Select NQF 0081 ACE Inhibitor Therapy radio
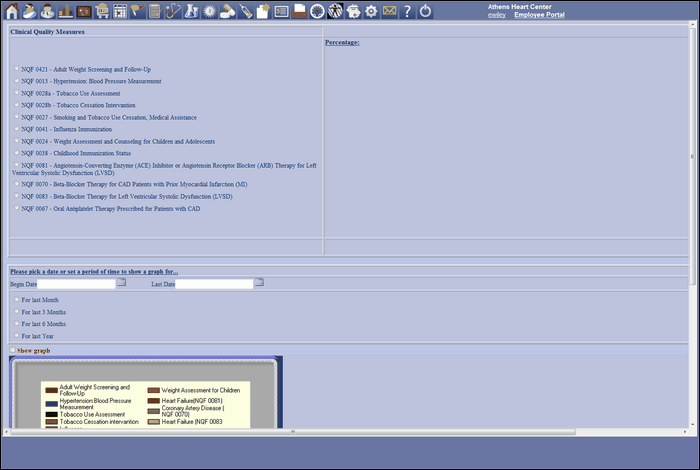Image resolution: width=700 pixels, height=470 pixels. (17, 164)
